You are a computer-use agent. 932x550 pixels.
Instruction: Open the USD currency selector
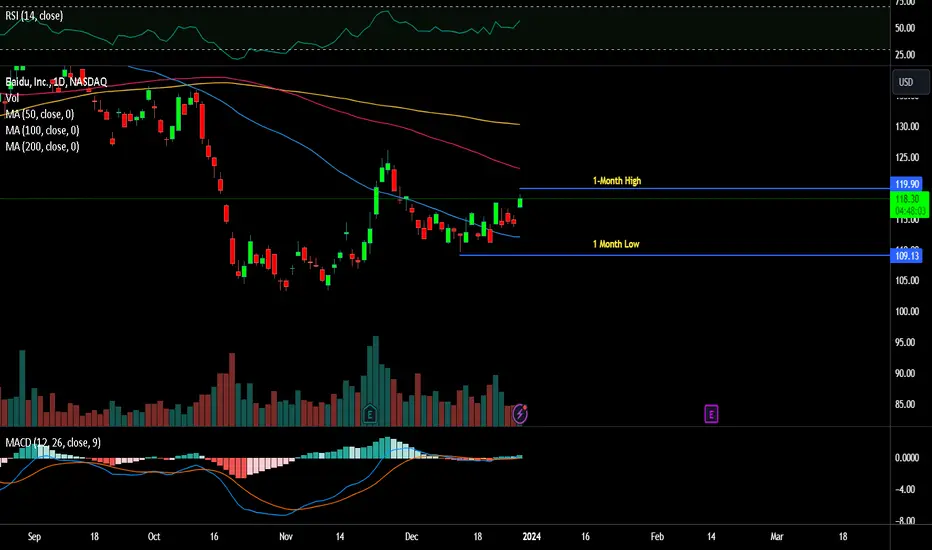tap(911, 82)
